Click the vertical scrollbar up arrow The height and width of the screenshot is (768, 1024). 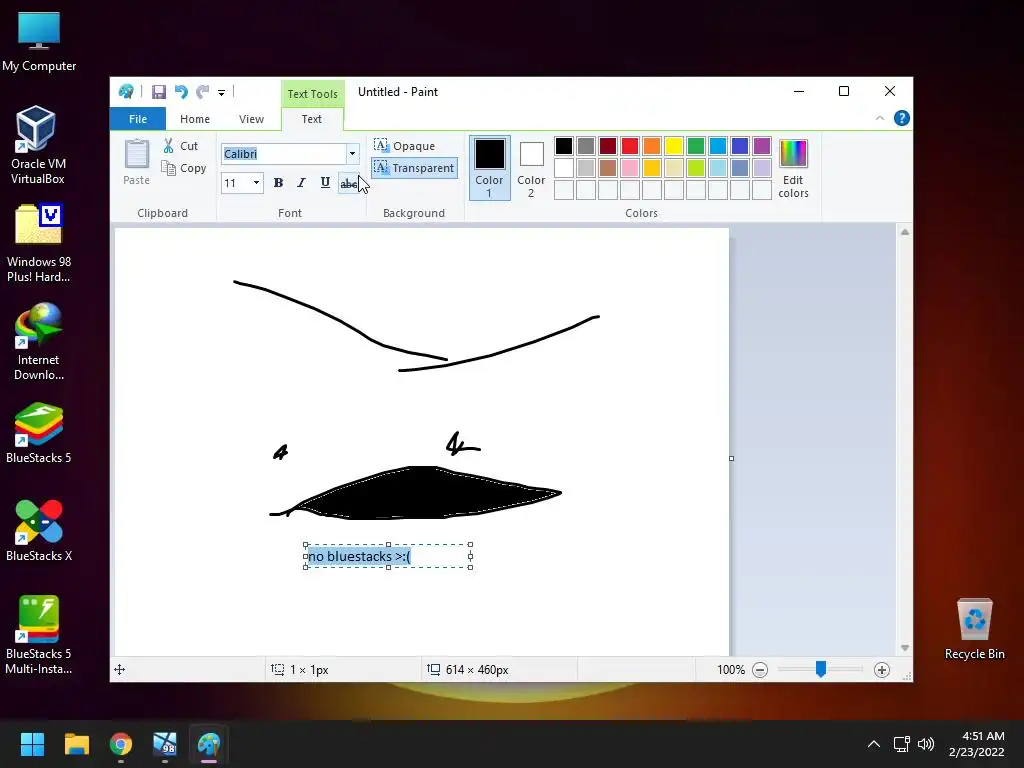pyautogui.click(x=904, y=232)
